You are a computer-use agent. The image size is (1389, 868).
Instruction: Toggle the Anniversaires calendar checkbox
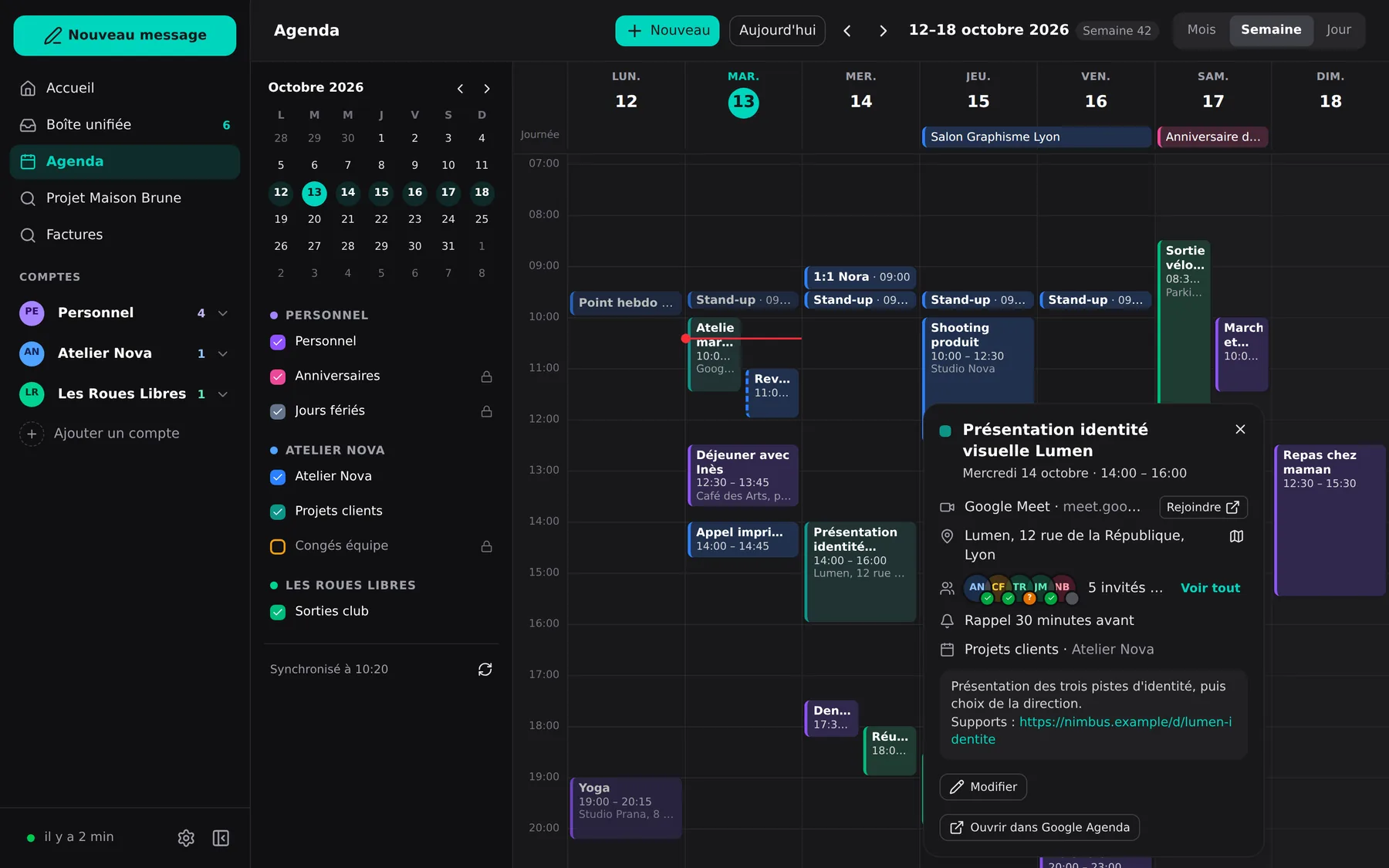tap(278, 377)
